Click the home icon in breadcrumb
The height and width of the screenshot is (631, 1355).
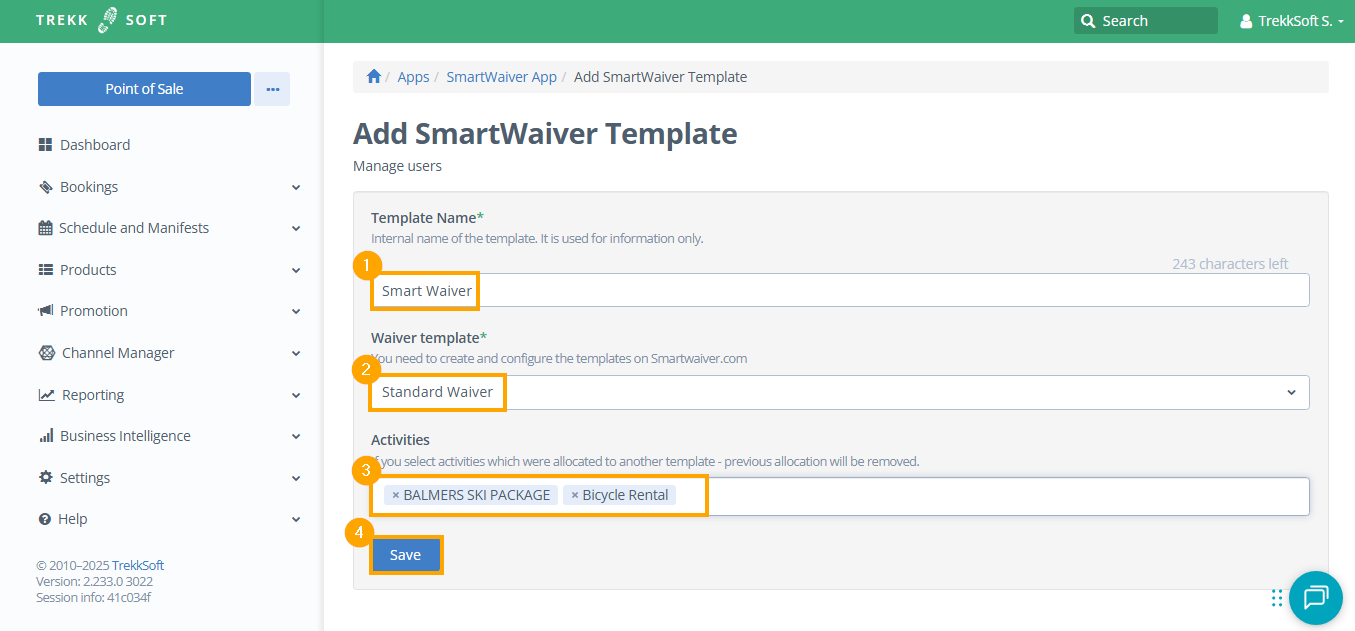[374, 77]
